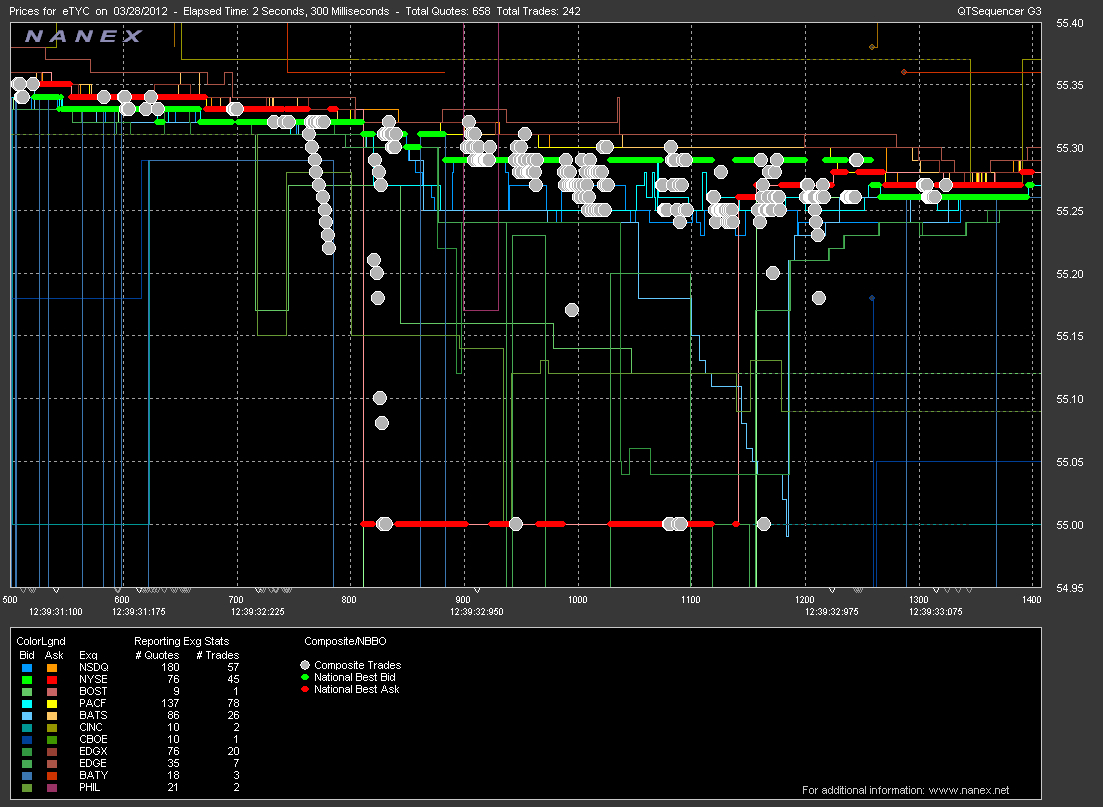Click the National Best Bid green legend dot
Screen dimensions: 1103x807
click(305, 677)
